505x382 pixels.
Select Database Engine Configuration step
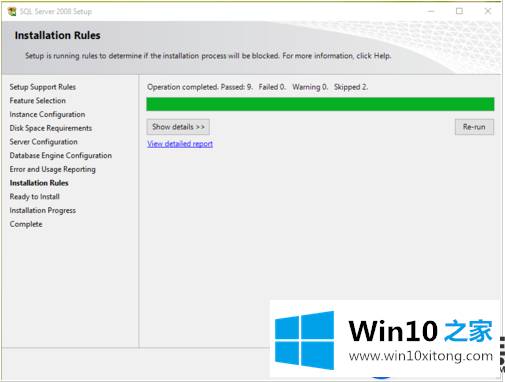61,155
